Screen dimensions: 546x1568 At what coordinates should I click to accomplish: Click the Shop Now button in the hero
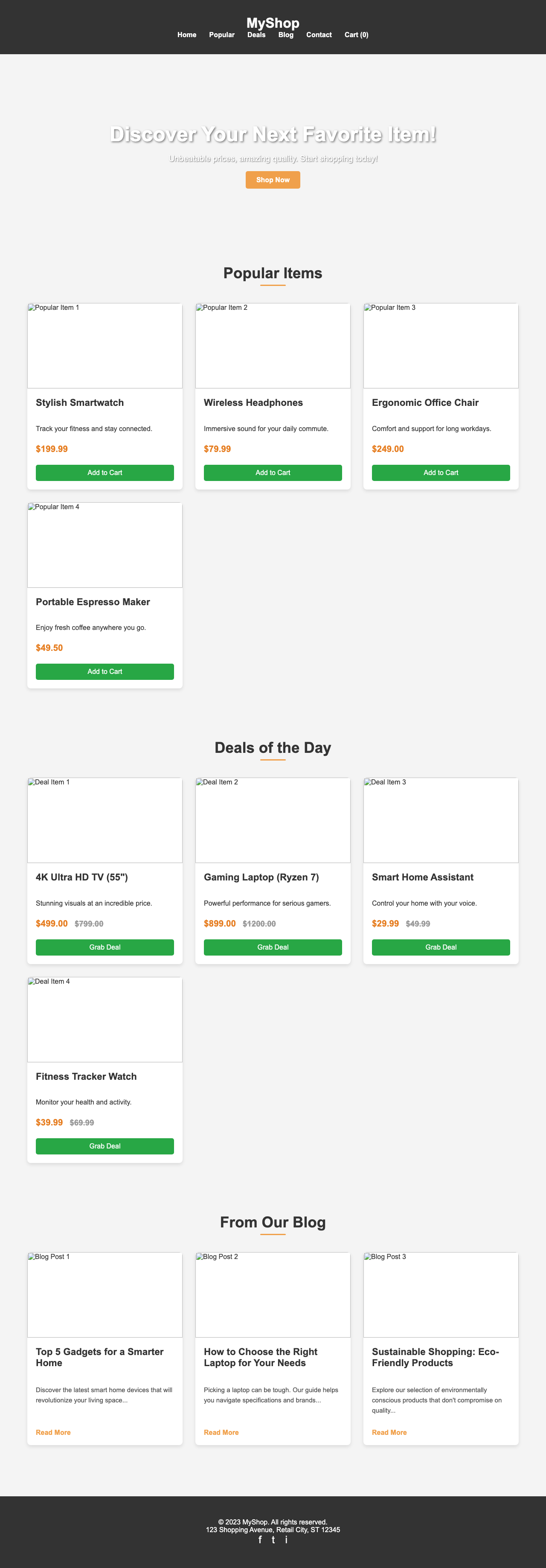272,180
